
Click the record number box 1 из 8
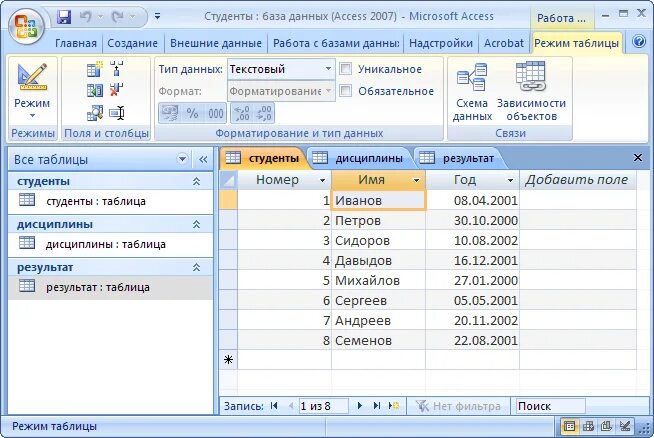323,406
